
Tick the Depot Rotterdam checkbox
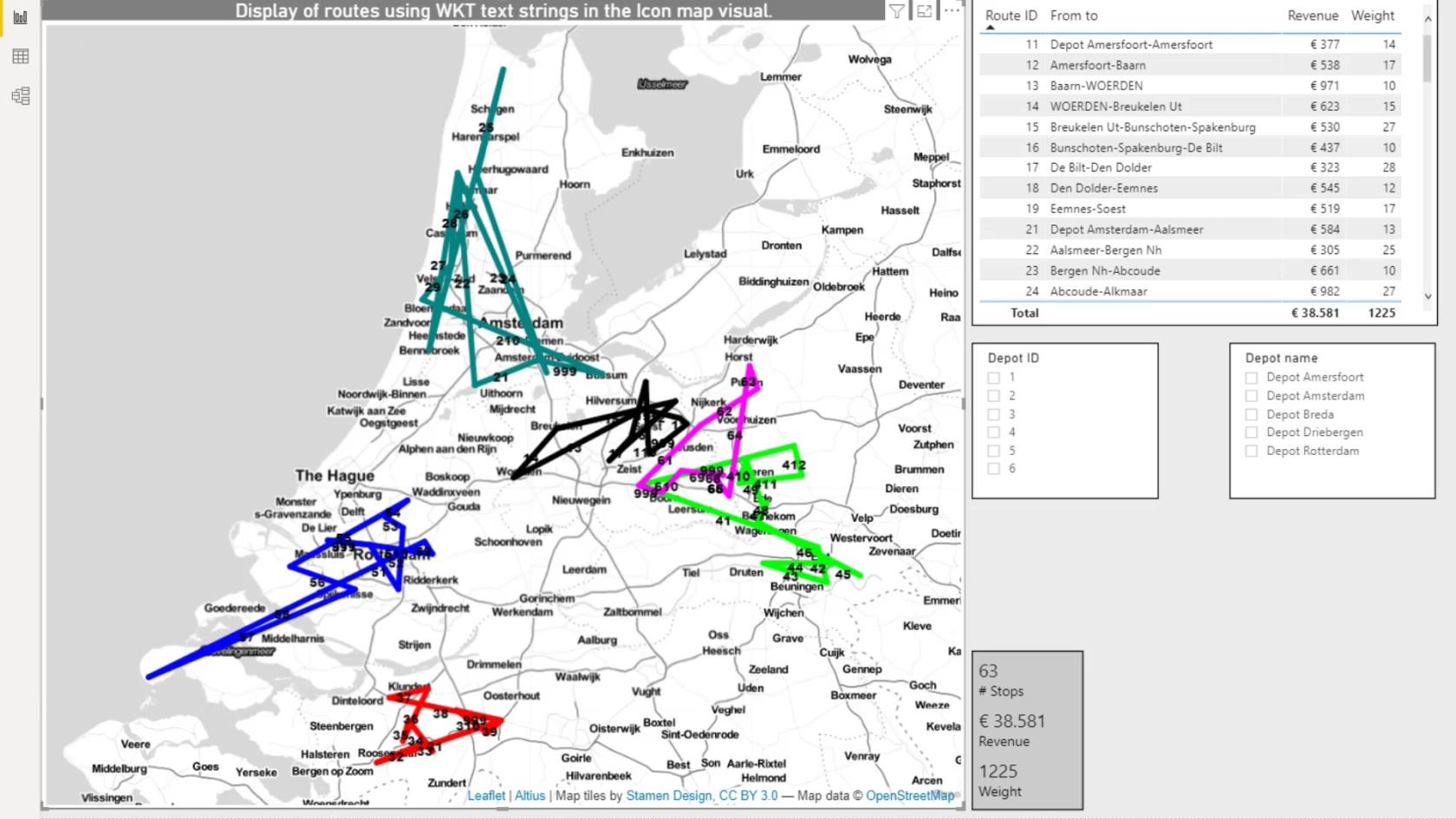(1251, 451)
